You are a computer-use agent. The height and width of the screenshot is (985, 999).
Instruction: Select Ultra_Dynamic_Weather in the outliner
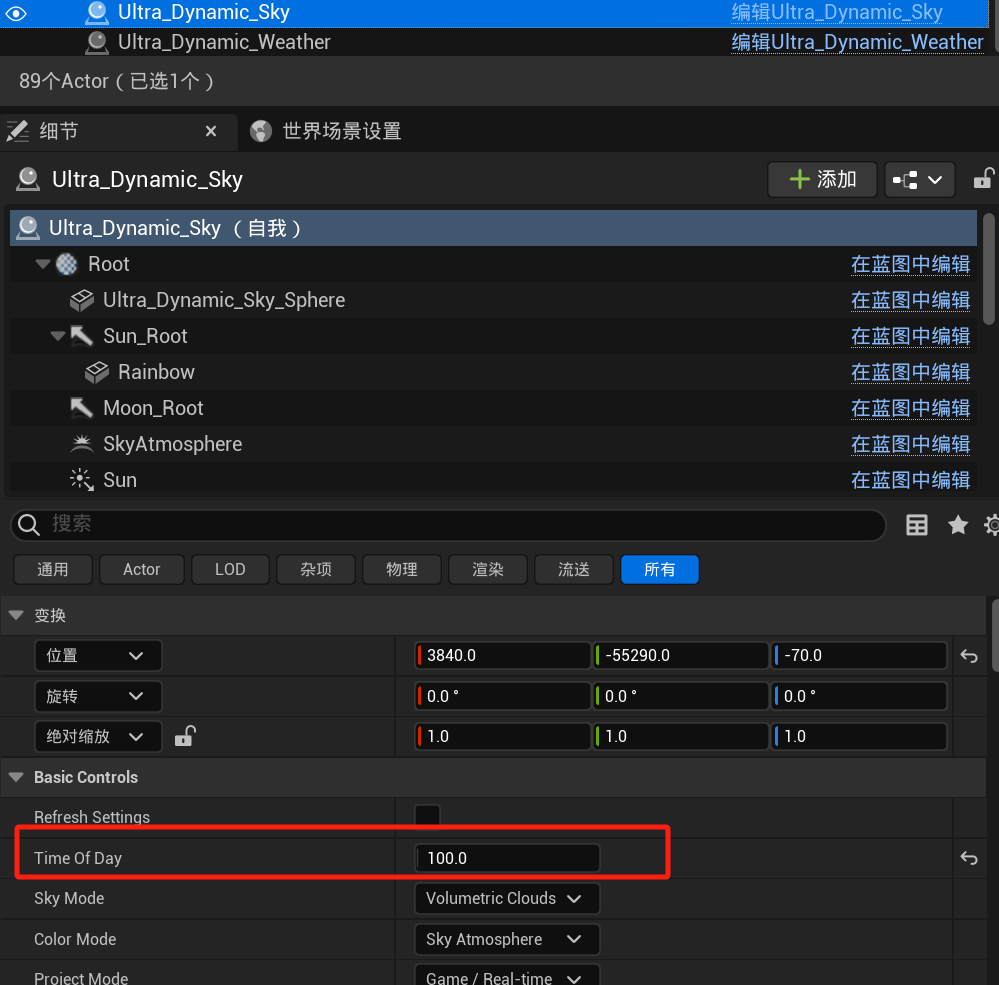tap(224, 42)
